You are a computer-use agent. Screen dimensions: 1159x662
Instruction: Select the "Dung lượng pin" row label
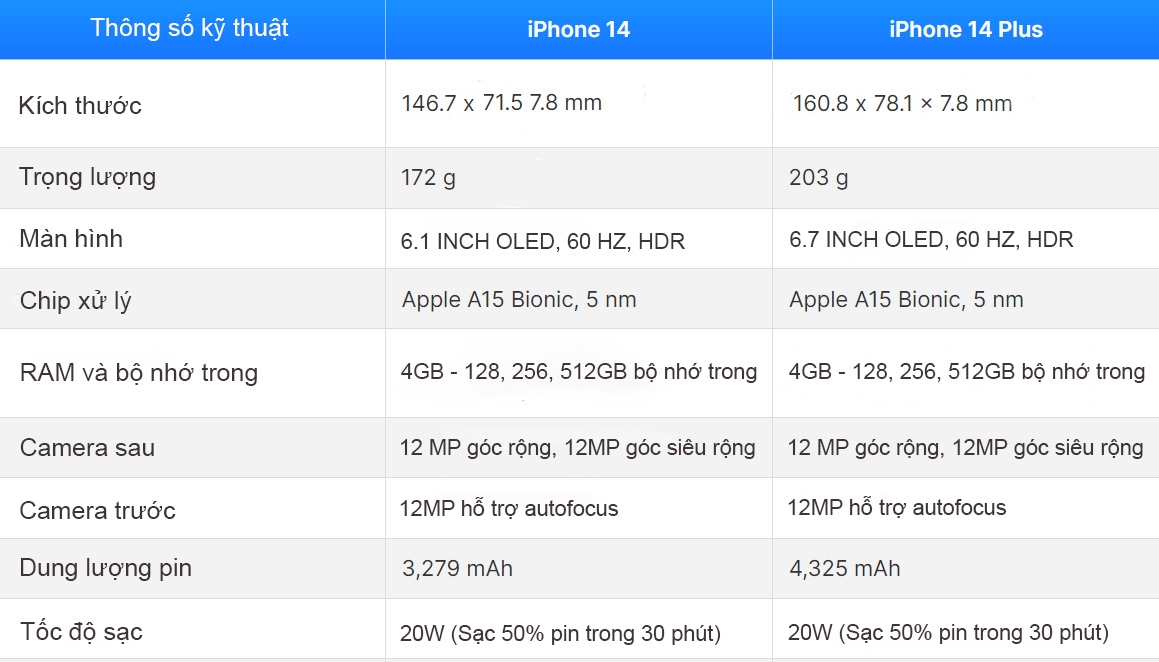105,568
